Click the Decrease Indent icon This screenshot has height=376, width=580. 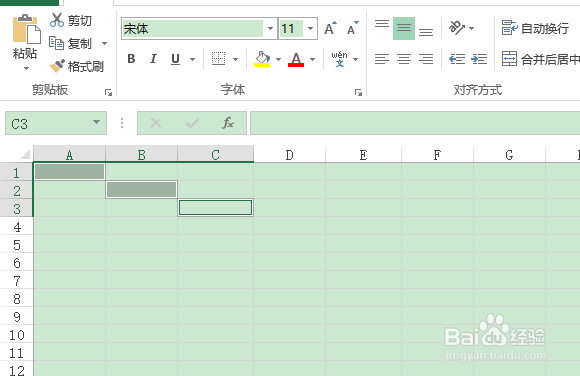(457, 59)
